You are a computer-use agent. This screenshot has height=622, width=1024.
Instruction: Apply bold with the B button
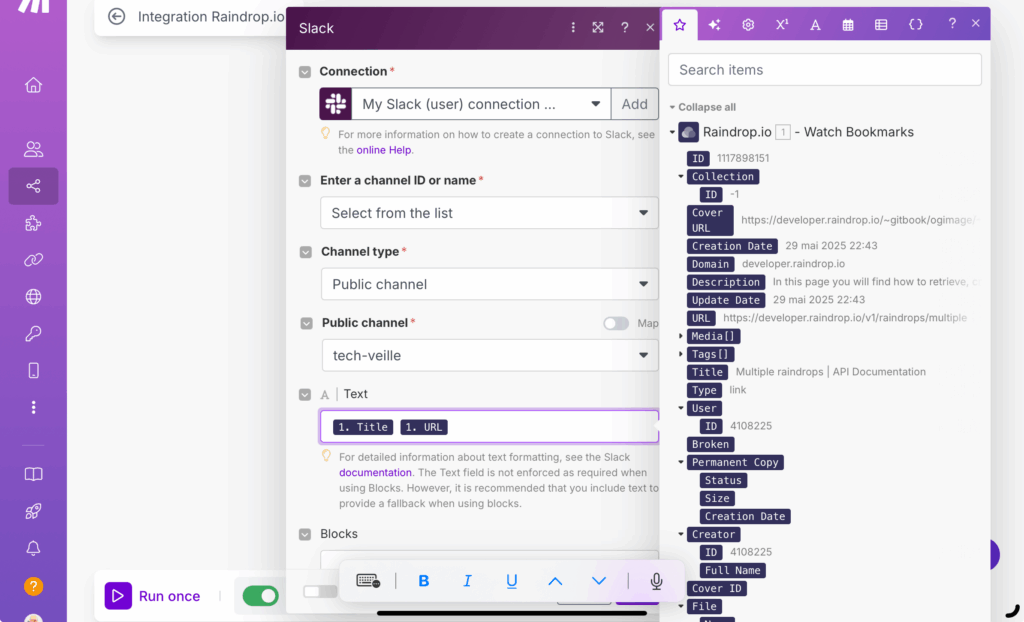[x=424, y=581]
